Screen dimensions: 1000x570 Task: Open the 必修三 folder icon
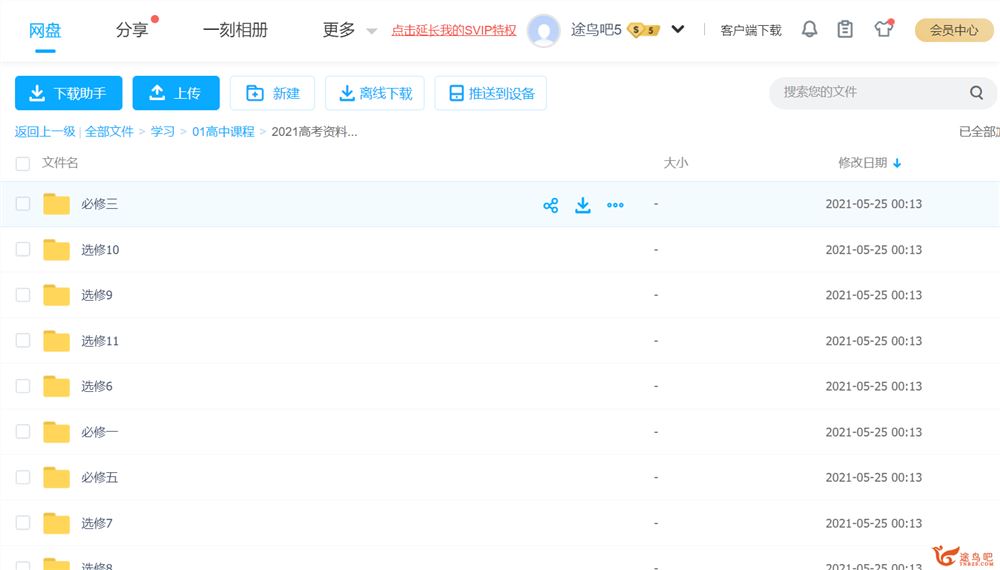pos(56,204)
